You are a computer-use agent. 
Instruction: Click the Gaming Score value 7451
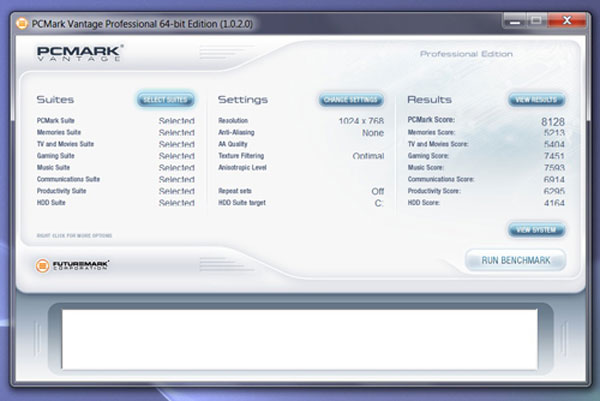pyautogui.click(x=554, y=156)
